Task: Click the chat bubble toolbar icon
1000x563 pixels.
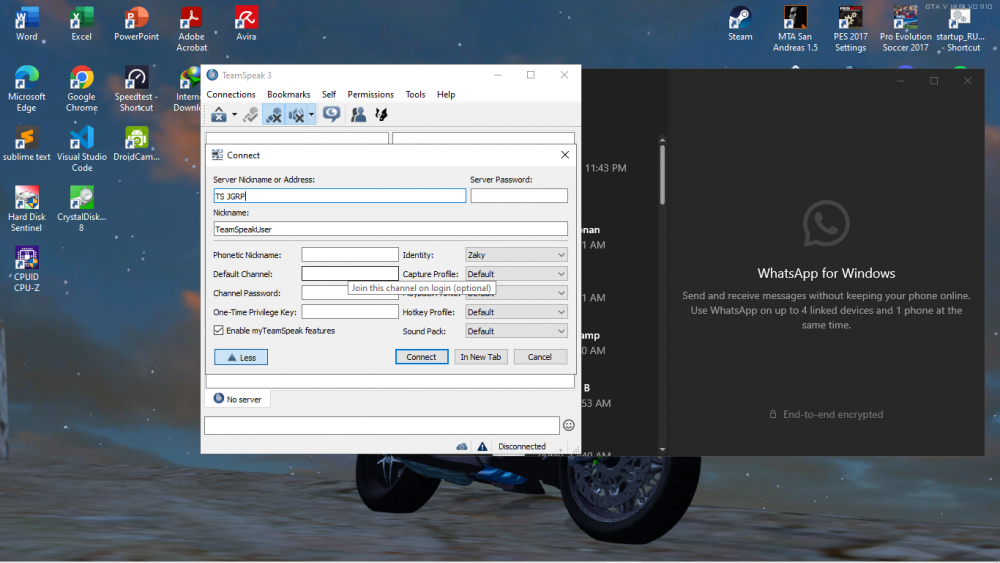Action: point(332,115)
